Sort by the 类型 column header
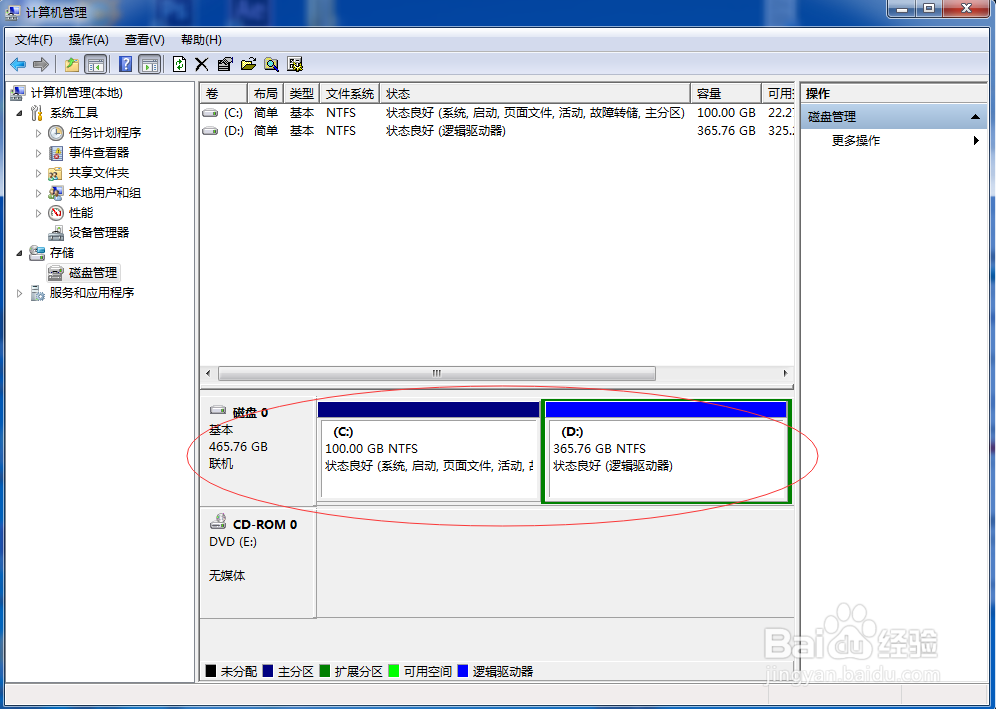Viewport: 996px width, 709px height. tap(302, 93)
